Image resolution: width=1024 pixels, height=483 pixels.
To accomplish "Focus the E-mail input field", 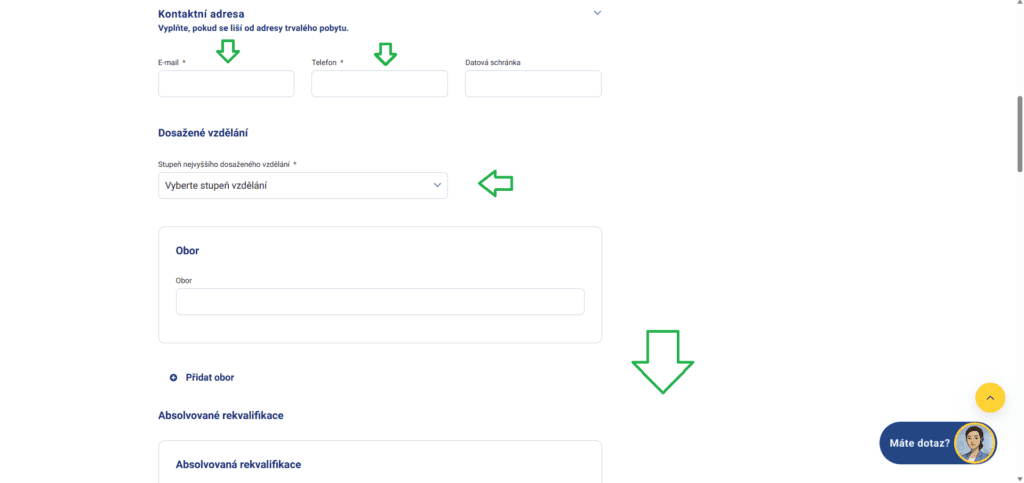I will click(x=226, y=84).
